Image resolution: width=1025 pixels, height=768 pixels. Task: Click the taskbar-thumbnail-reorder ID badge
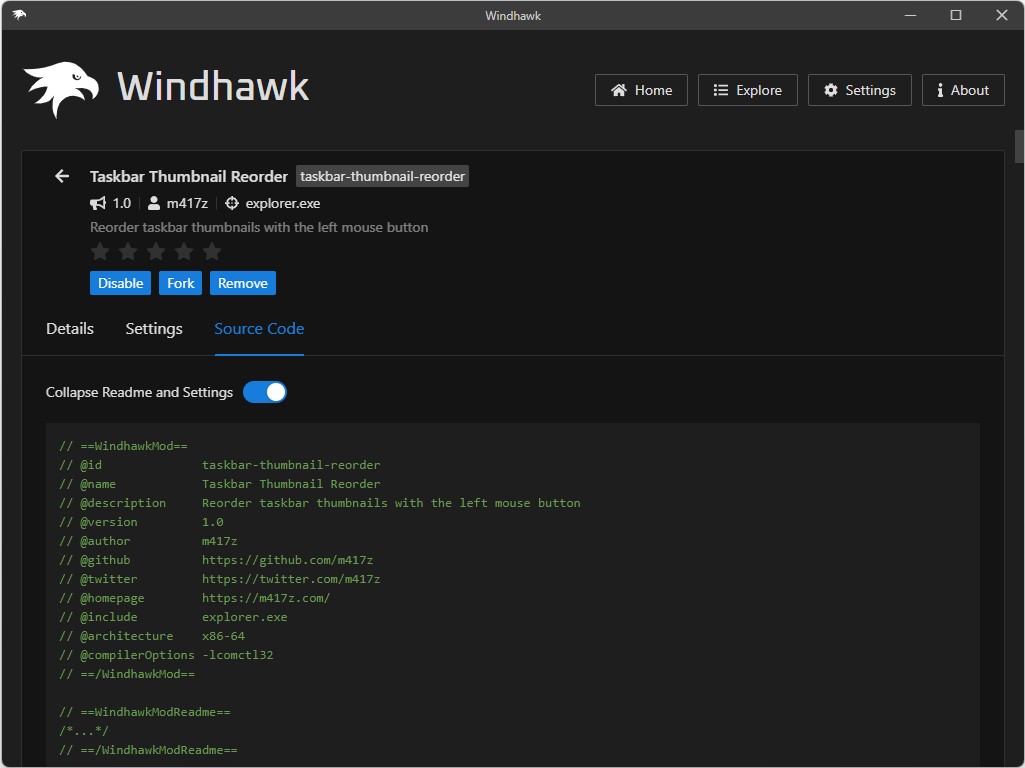click(382, 176)
